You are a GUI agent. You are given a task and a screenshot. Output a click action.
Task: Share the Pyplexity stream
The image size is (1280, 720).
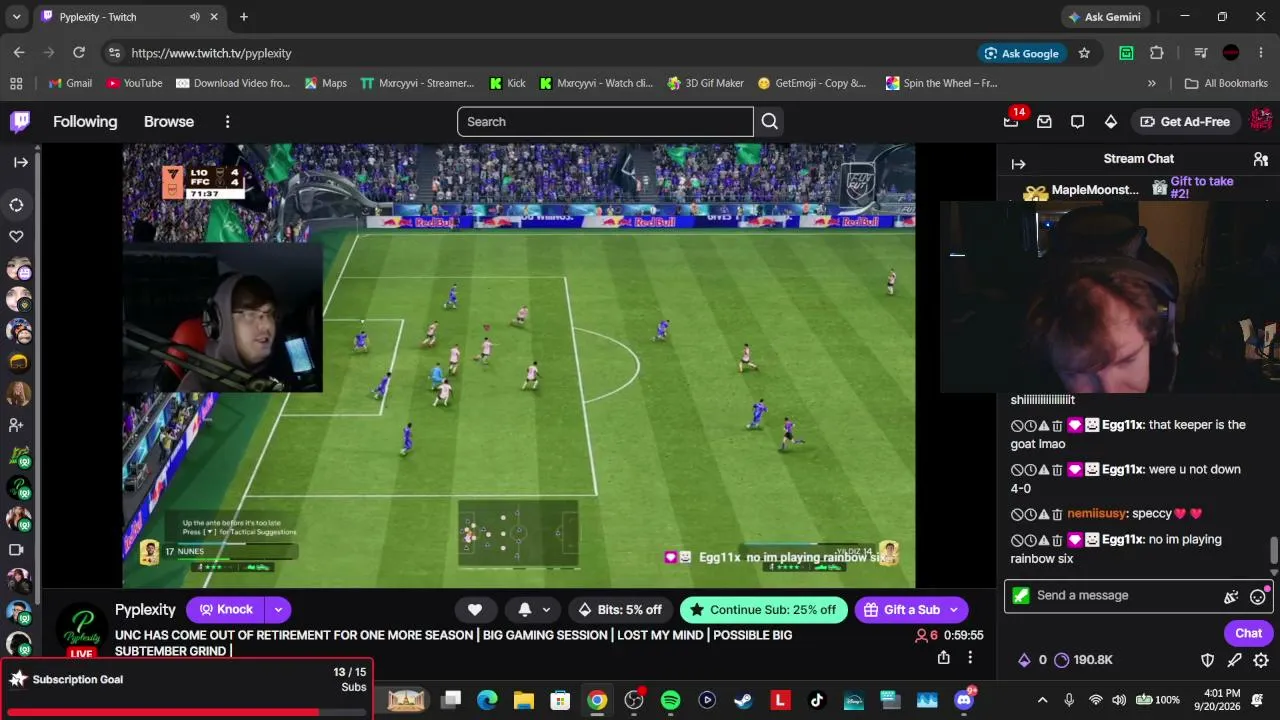(943, 657)
